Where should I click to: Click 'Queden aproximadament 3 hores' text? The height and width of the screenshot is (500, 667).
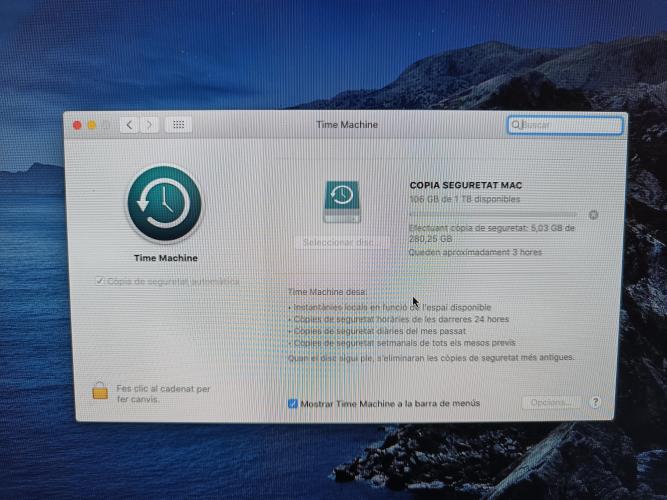(x=475, y=252)
